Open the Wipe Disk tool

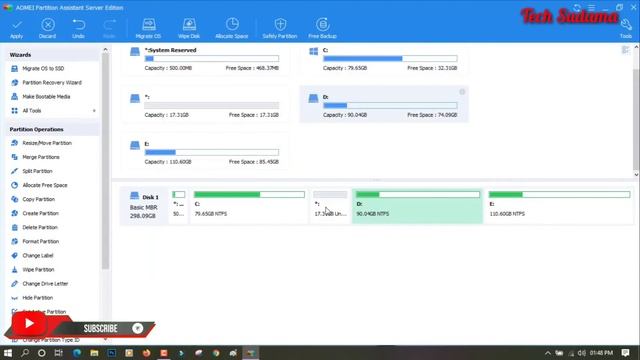[x=189, y=28]
